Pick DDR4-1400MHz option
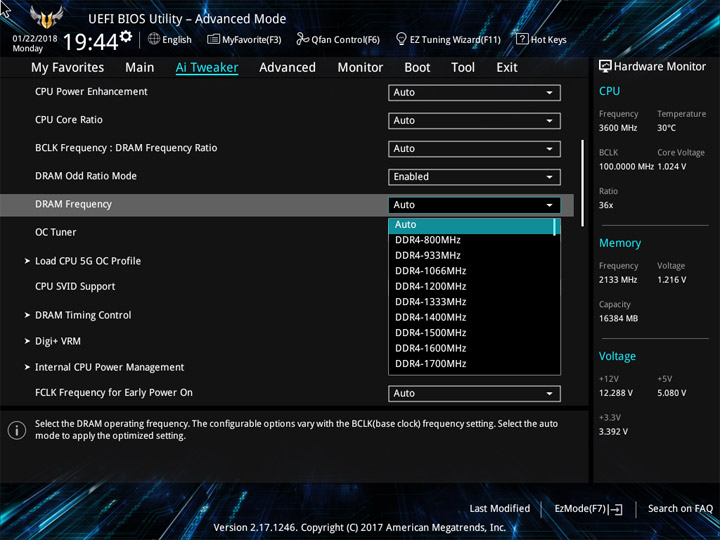This screenshot has width=720, height=540. (x=472, y=317)
